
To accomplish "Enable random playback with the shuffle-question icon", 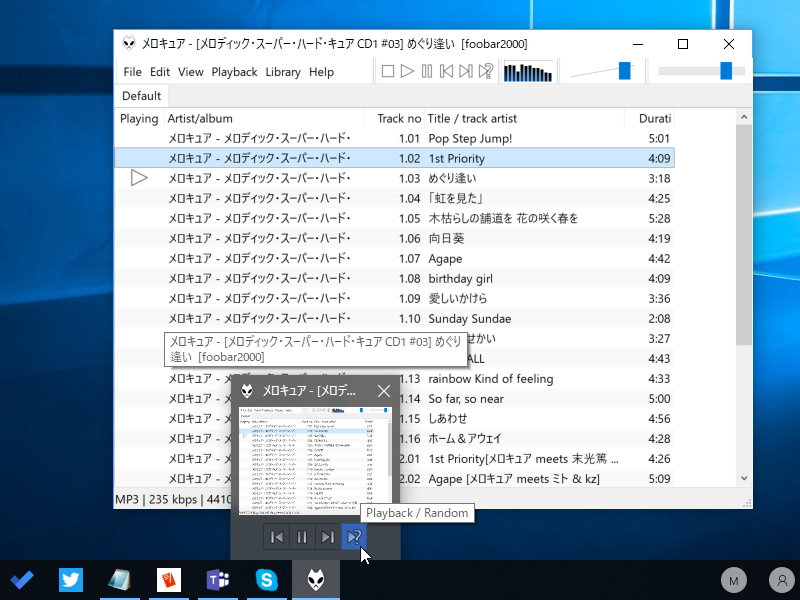I will point(486,71).
